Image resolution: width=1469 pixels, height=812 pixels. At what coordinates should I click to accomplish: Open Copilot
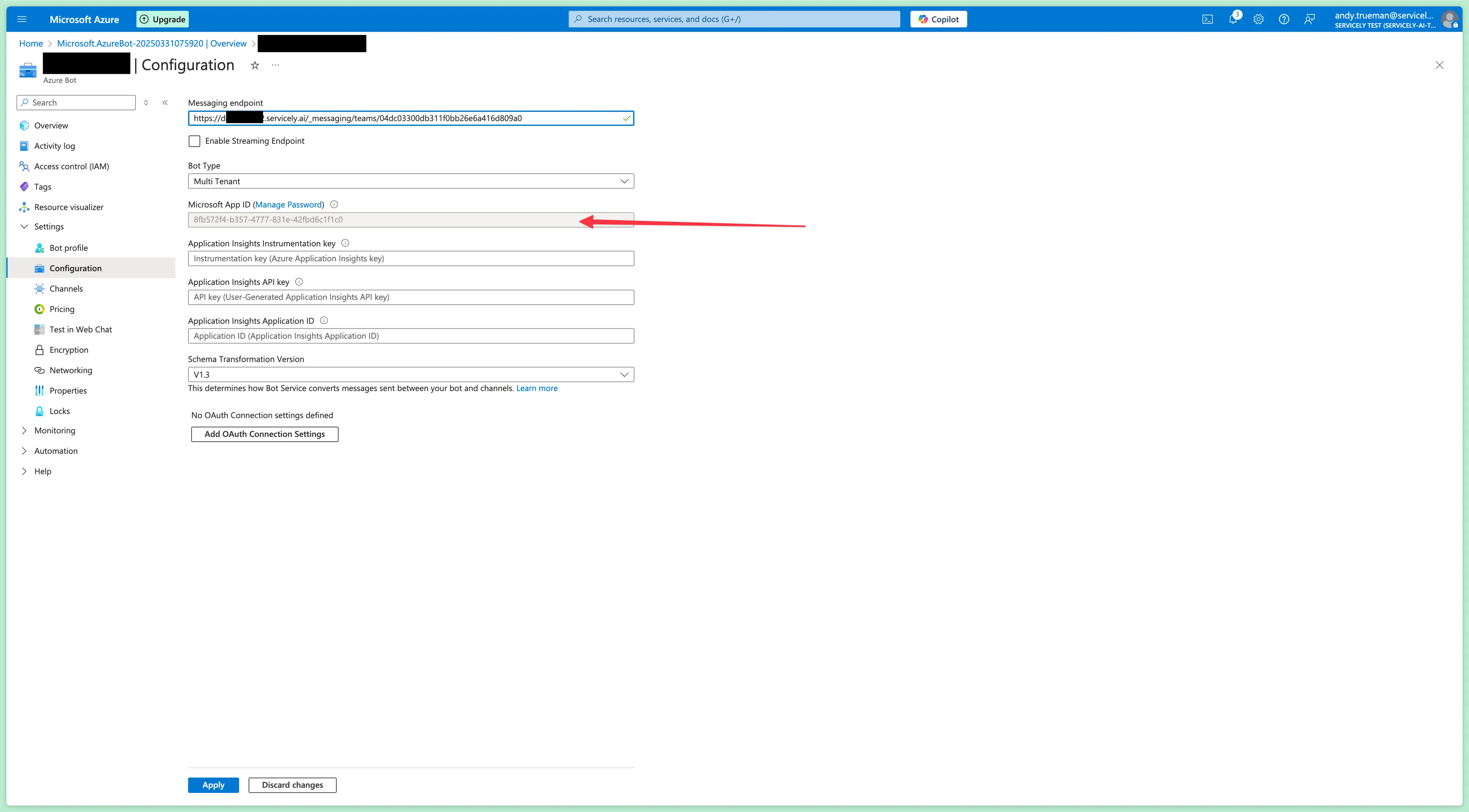938,19
